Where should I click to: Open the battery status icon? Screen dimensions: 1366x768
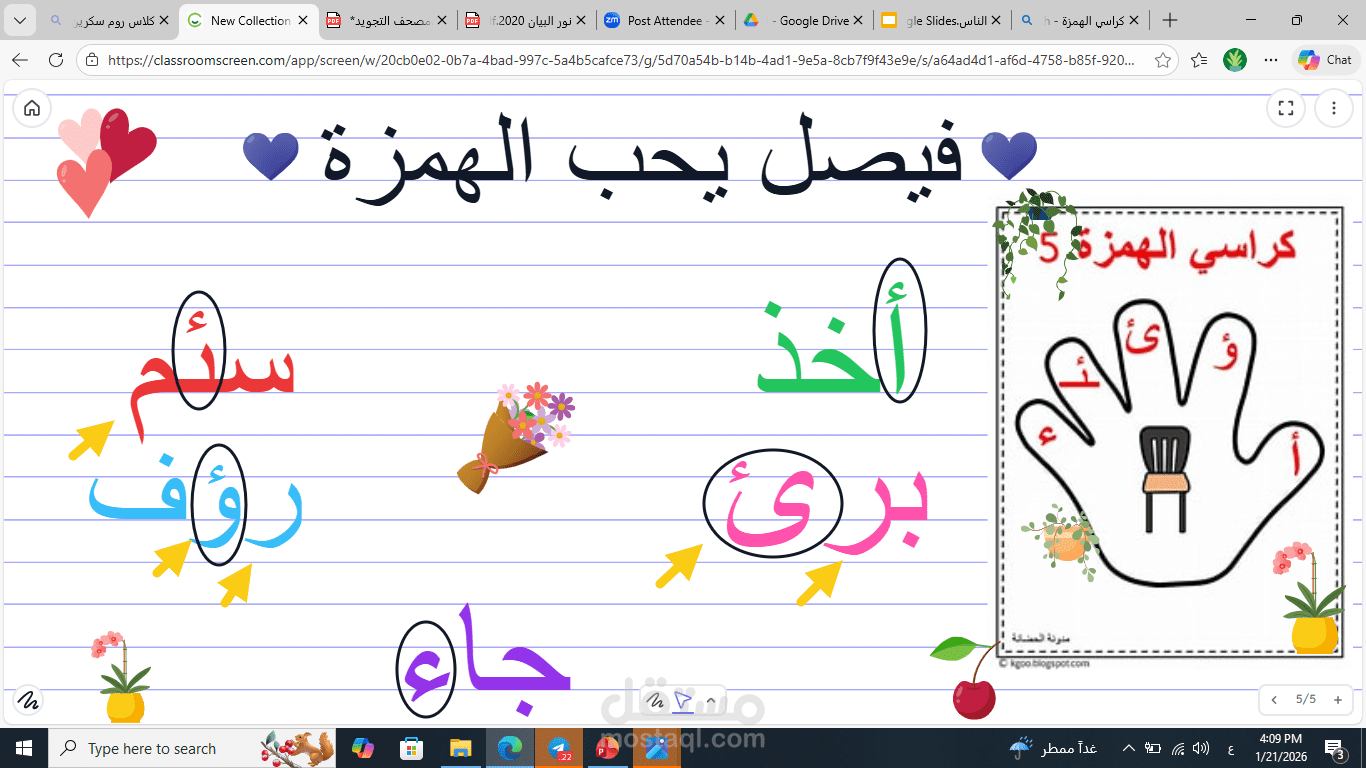coord(1153,748)
